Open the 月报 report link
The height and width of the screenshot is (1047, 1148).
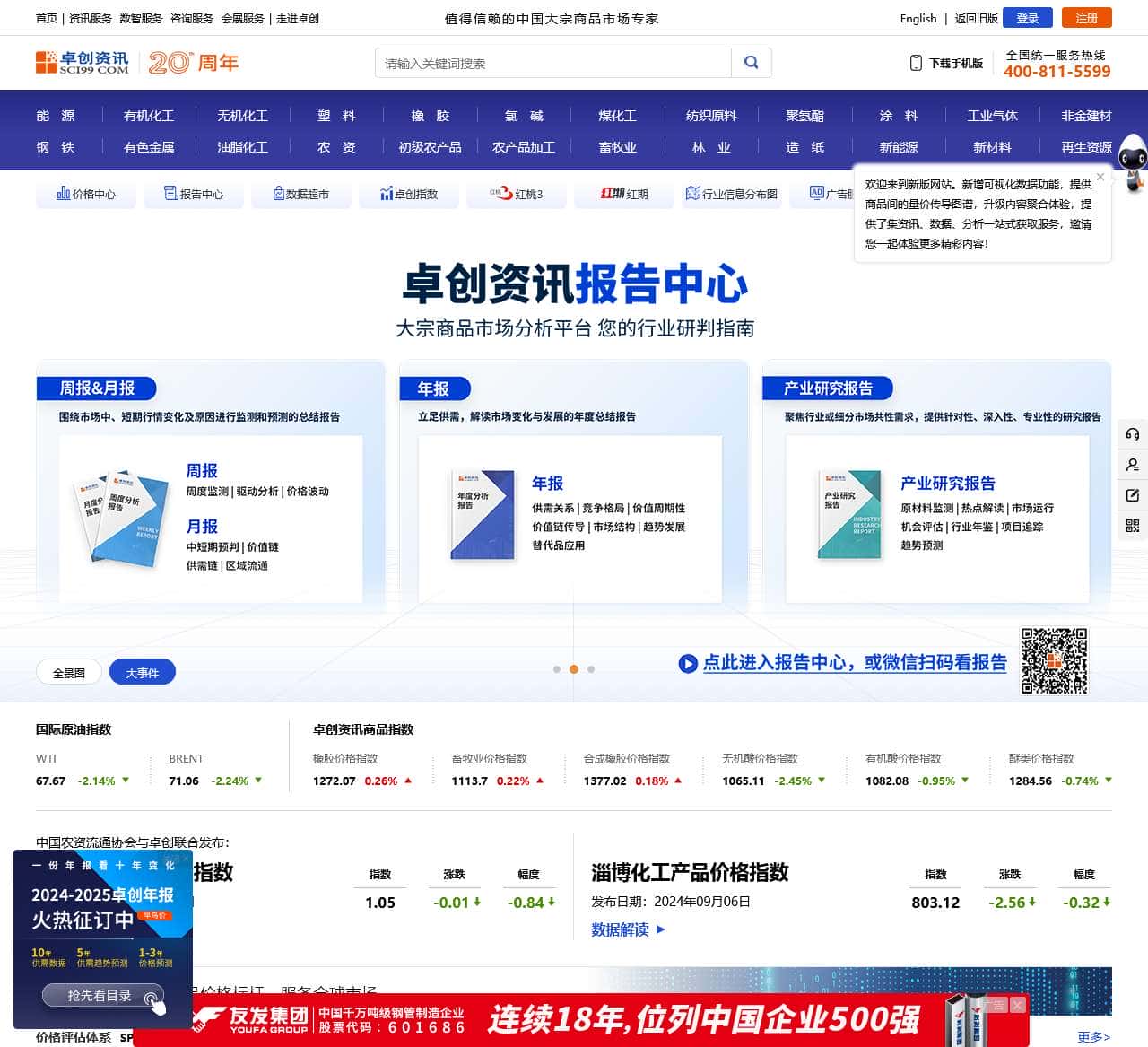tap(202, 527)
